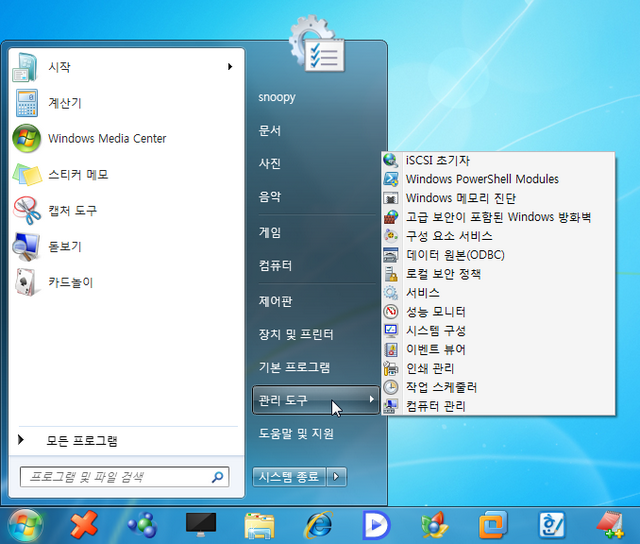This screenshot has height=544, width=640.
Task: Open the 스티커 메모 sticky notes icon
Action: (27, 174)
